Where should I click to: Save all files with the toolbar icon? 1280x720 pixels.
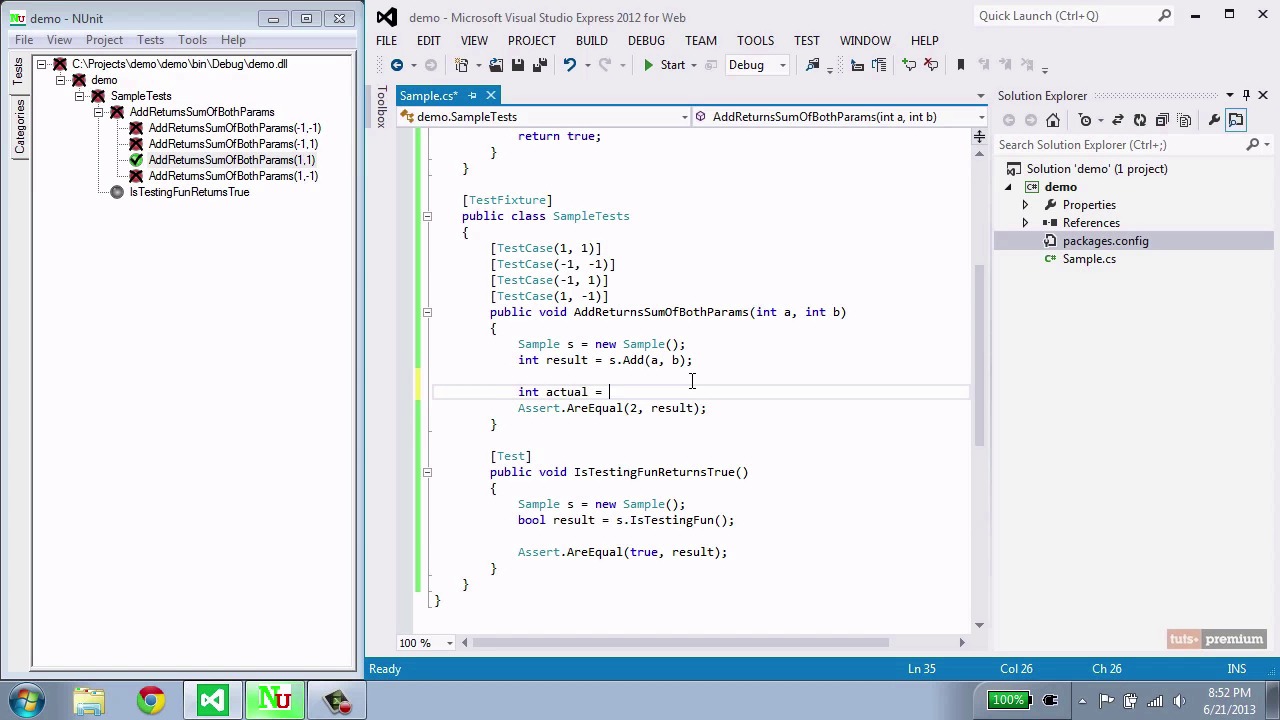click(540, 65)
